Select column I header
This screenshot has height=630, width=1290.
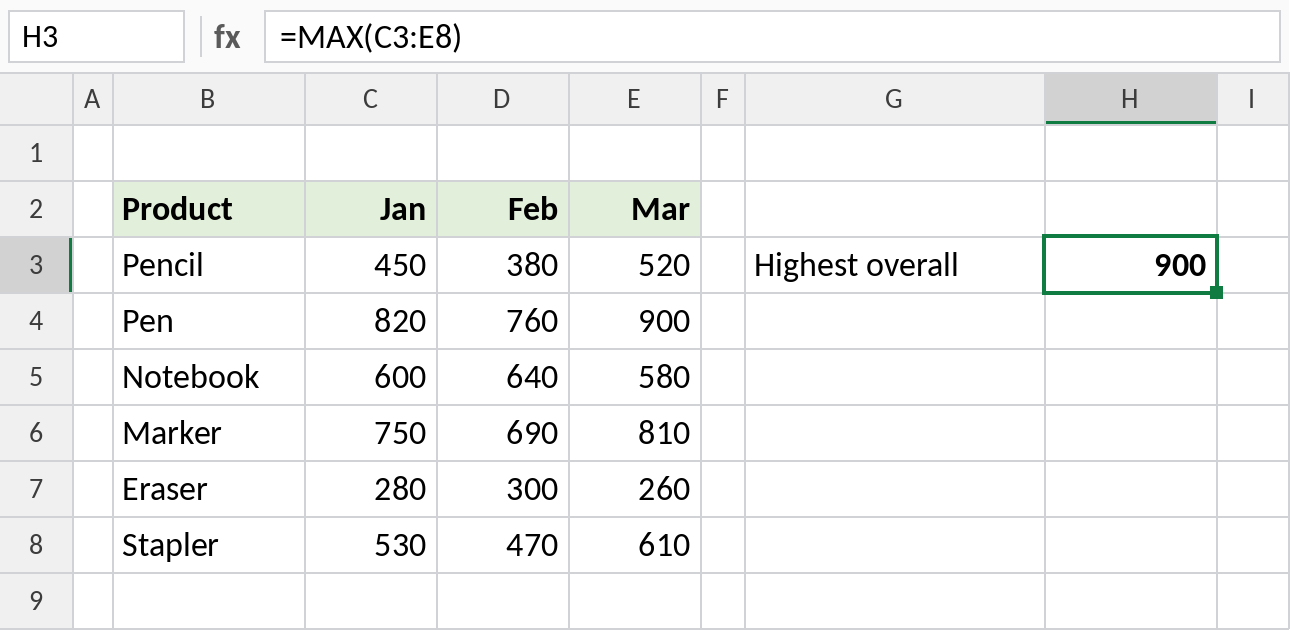coord(1253,99)
